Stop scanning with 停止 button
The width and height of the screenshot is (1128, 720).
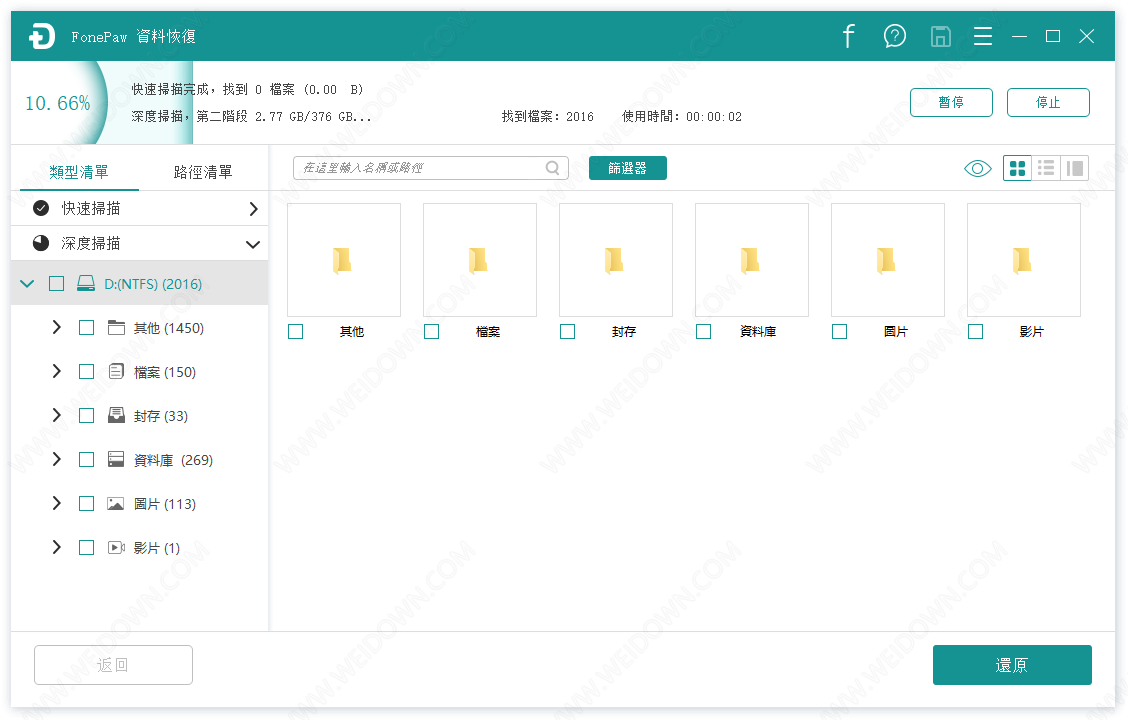point(1048,102)
